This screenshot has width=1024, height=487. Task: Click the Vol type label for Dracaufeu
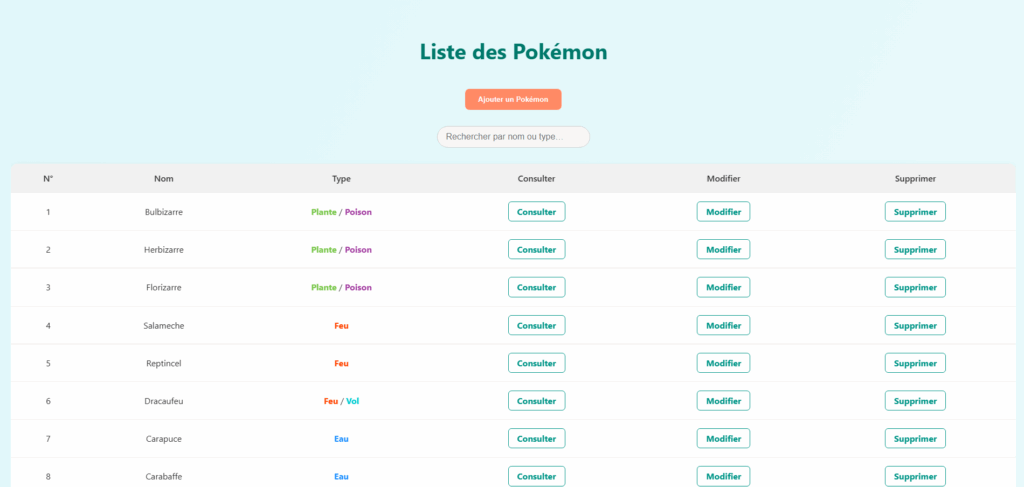pos(353,401)
